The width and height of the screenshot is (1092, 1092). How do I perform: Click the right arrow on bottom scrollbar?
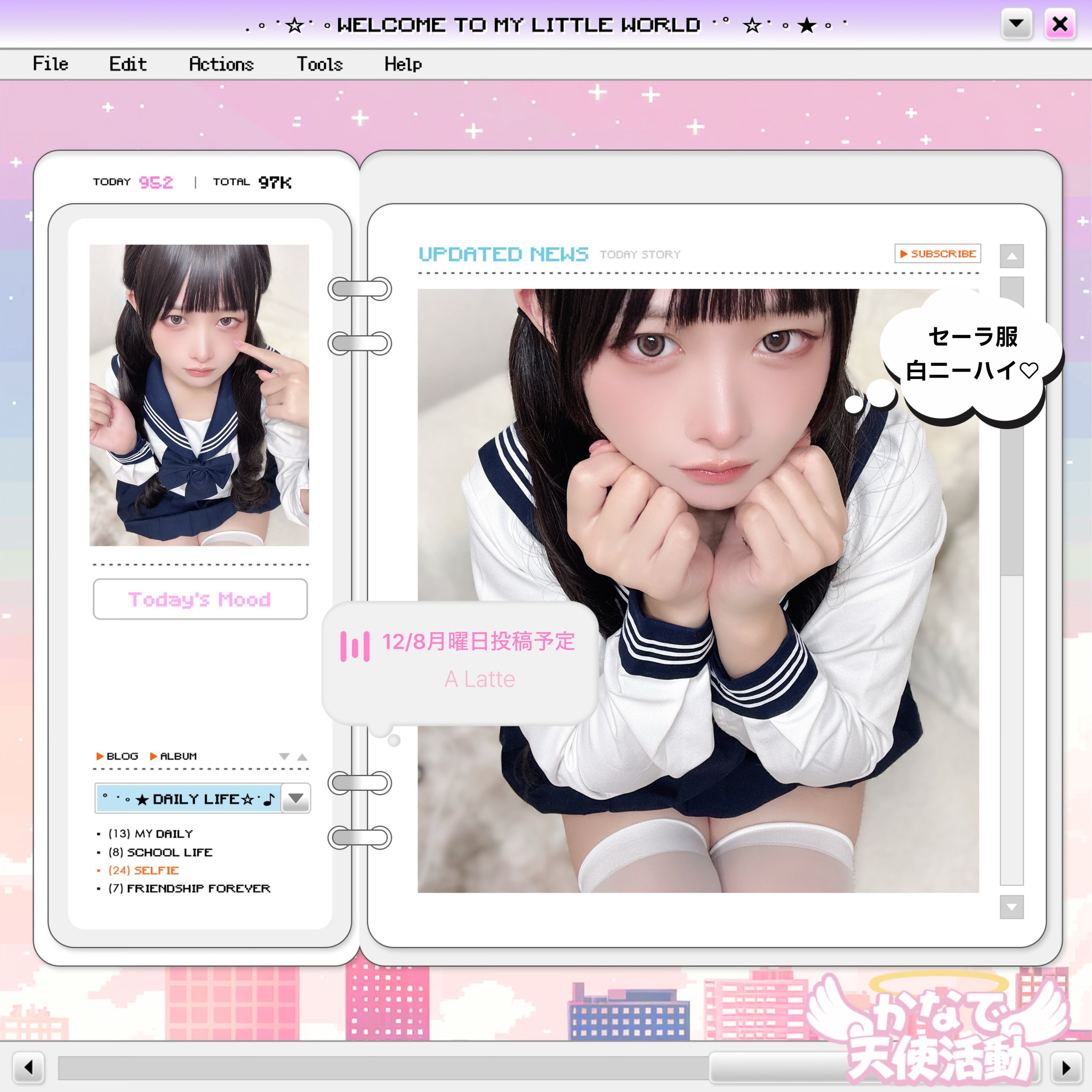pos(1065,1067)
